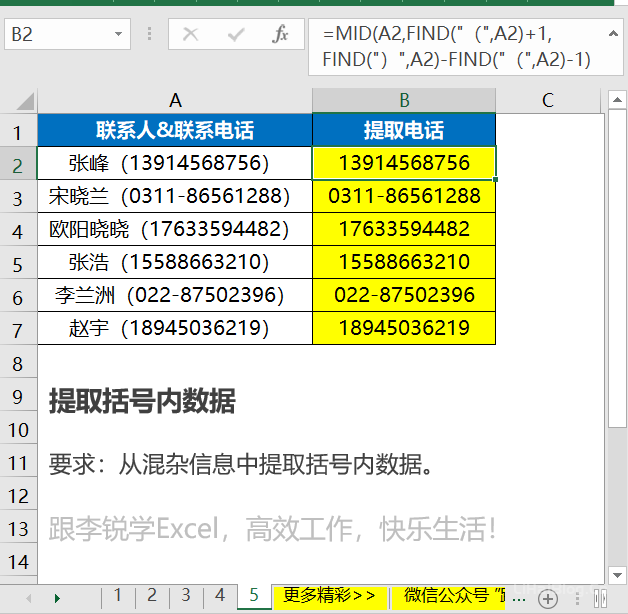Select the blue 提取电话 header cell

(x=404, y=131)
